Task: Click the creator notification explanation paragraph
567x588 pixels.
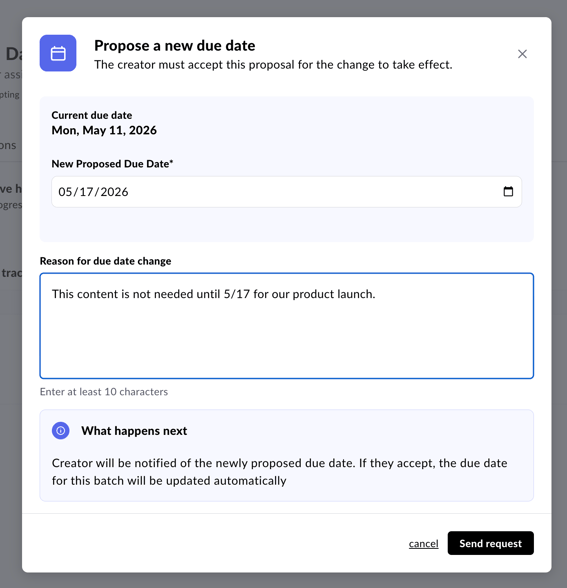Action: [279, 472]
